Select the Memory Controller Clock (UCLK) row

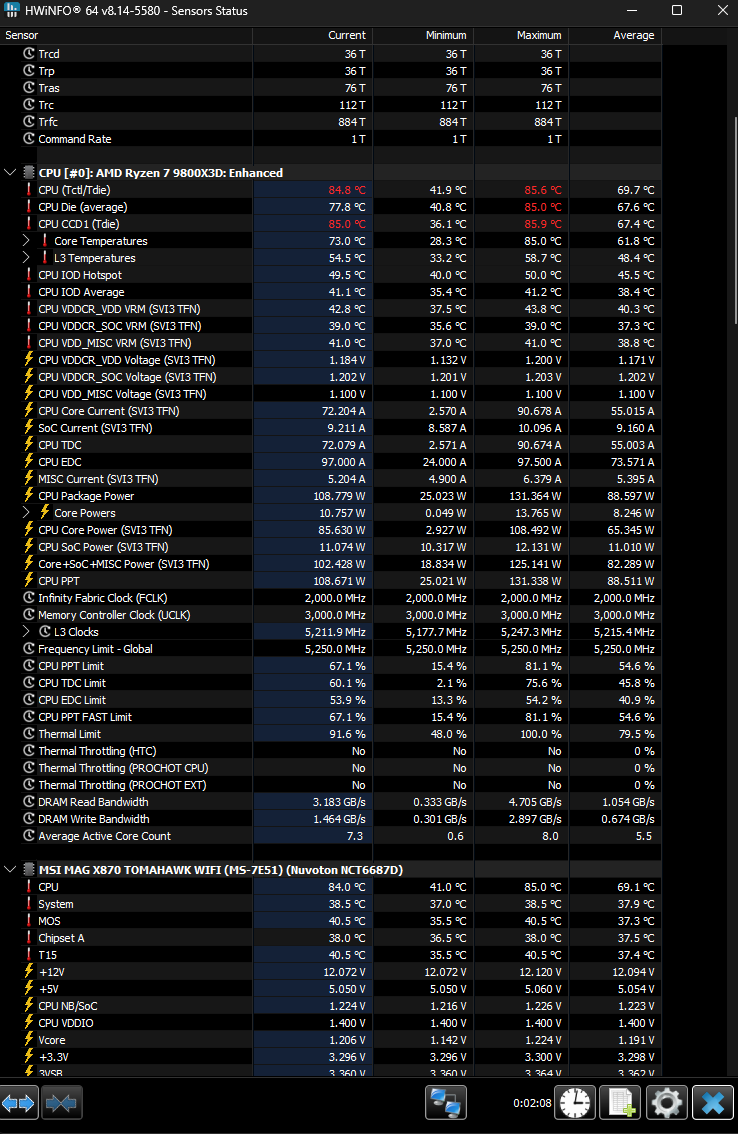[x=331, y=615]
